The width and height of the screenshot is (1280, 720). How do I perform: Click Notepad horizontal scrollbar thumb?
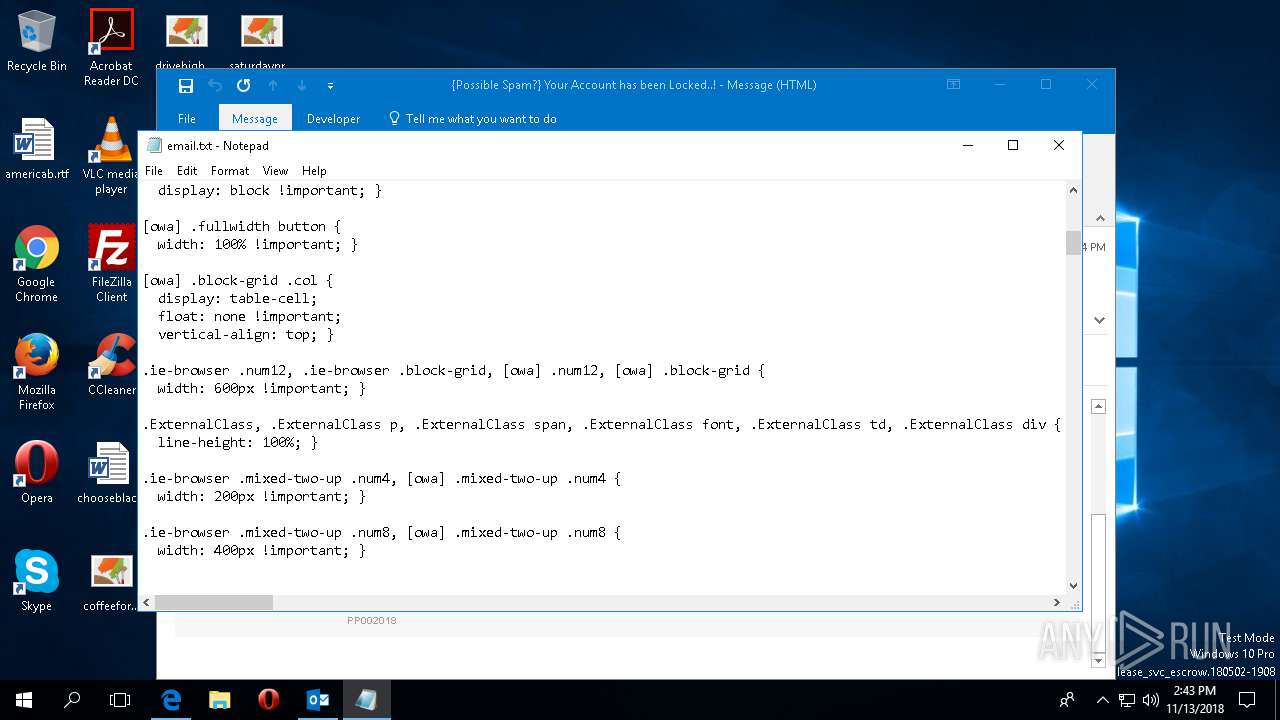point(214,602)
